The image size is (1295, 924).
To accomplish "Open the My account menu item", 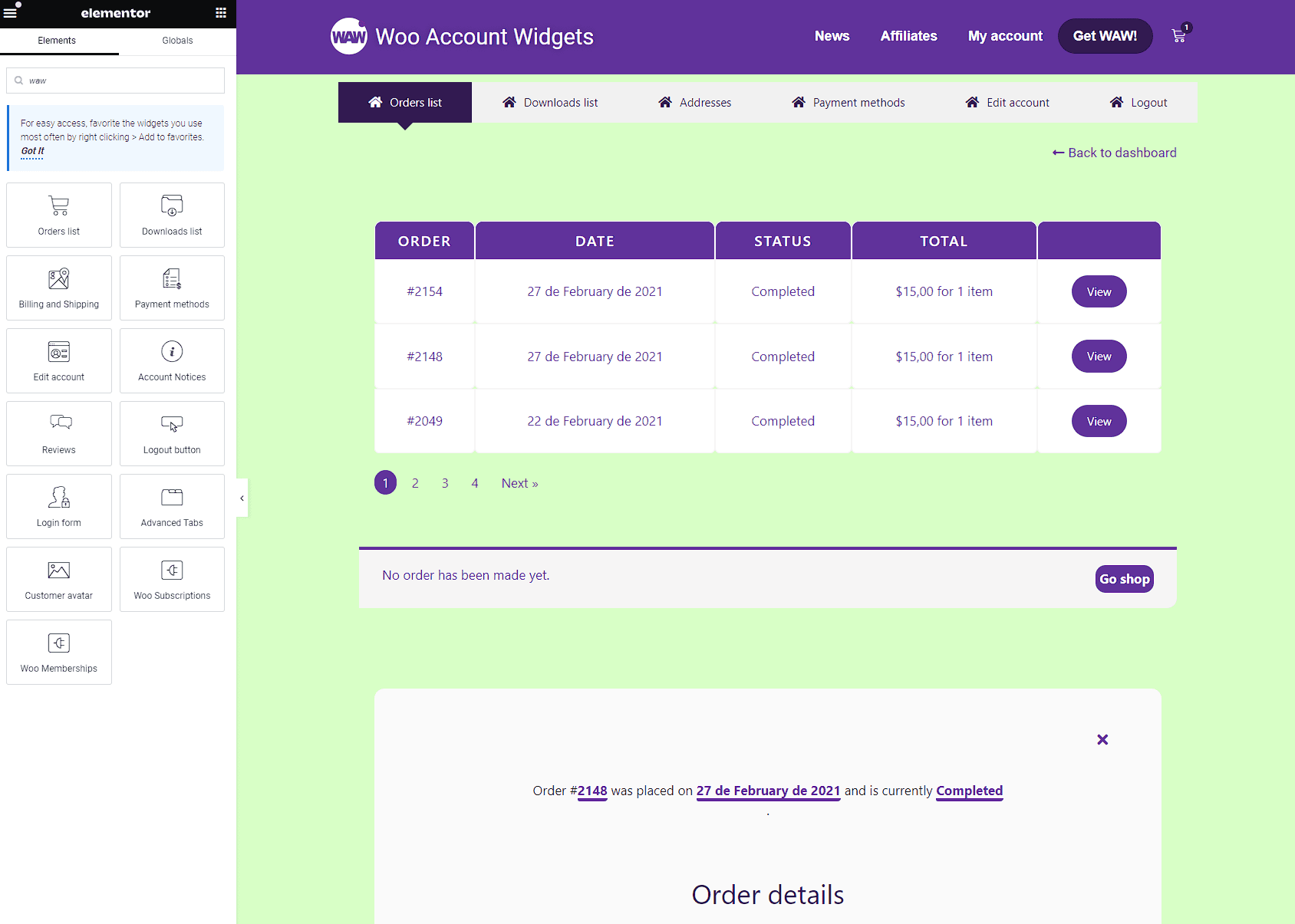I will [1005, 36].
